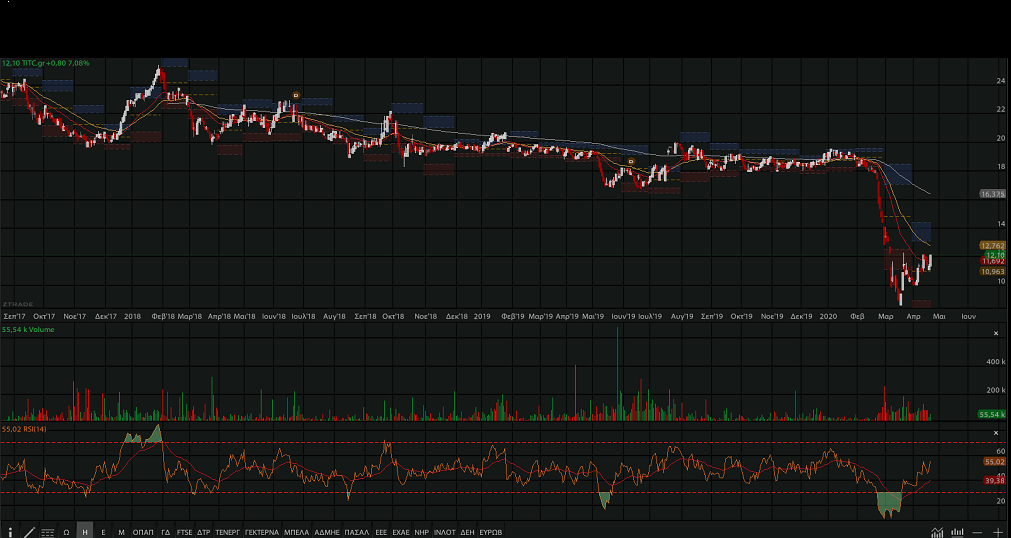Close the Volume indicator panel
Image resolution: width=1011 pixels, height=538 pixels.
[x=995, y=333]
